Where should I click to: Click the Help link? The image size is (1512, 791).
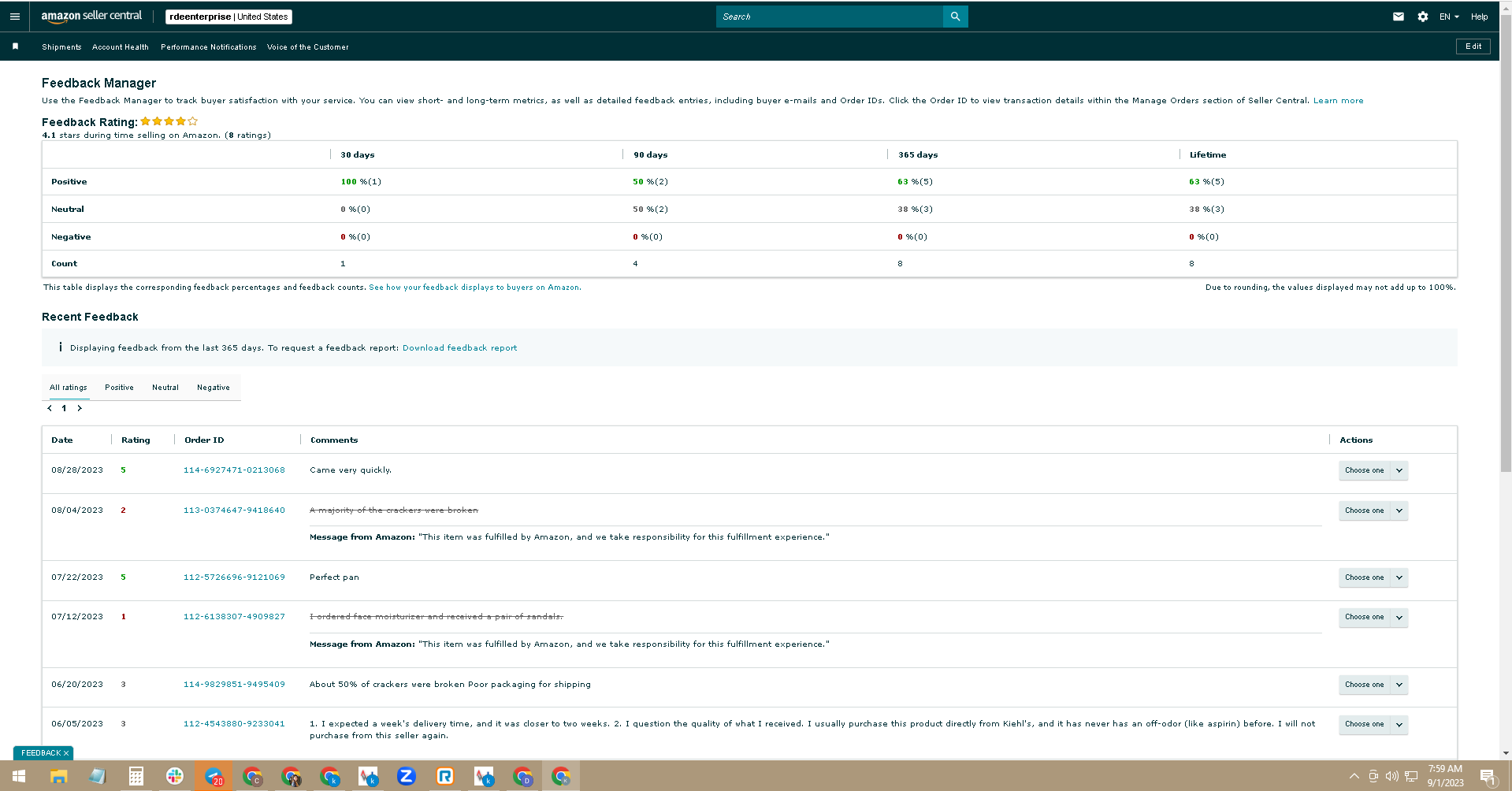1480,17
